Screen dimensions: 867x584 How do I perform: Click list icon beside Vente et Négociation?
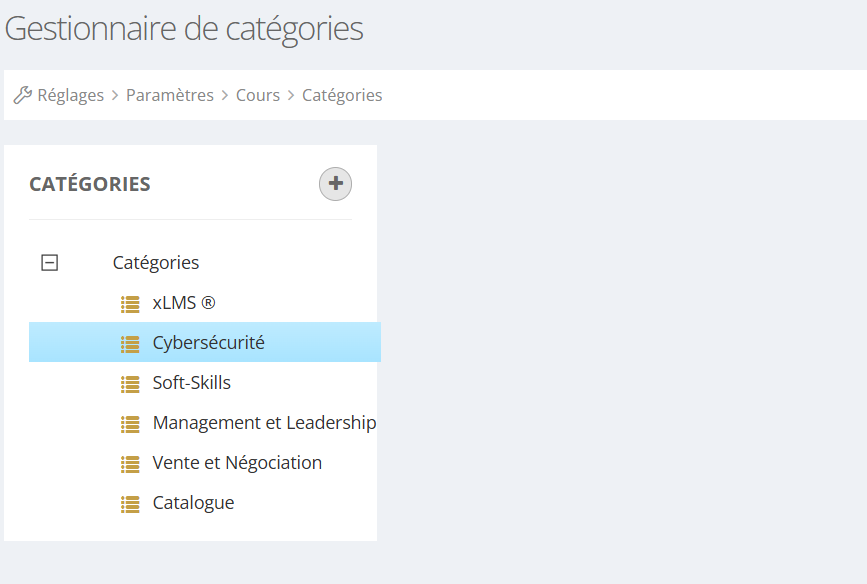click(130, 463)
